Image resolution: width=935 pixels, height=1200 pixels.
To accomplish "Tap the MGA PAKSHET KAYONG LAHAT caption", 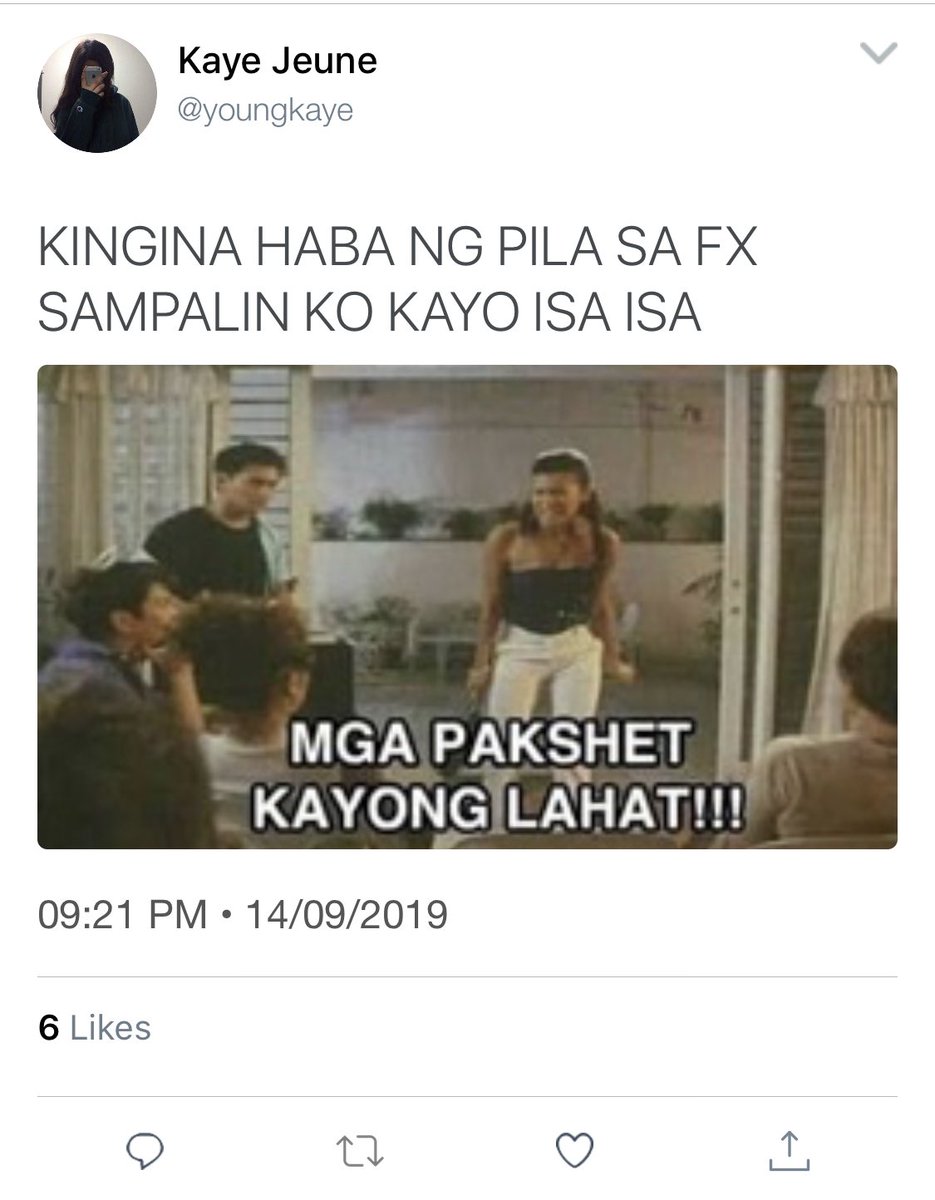I will [x=496, y=777].
